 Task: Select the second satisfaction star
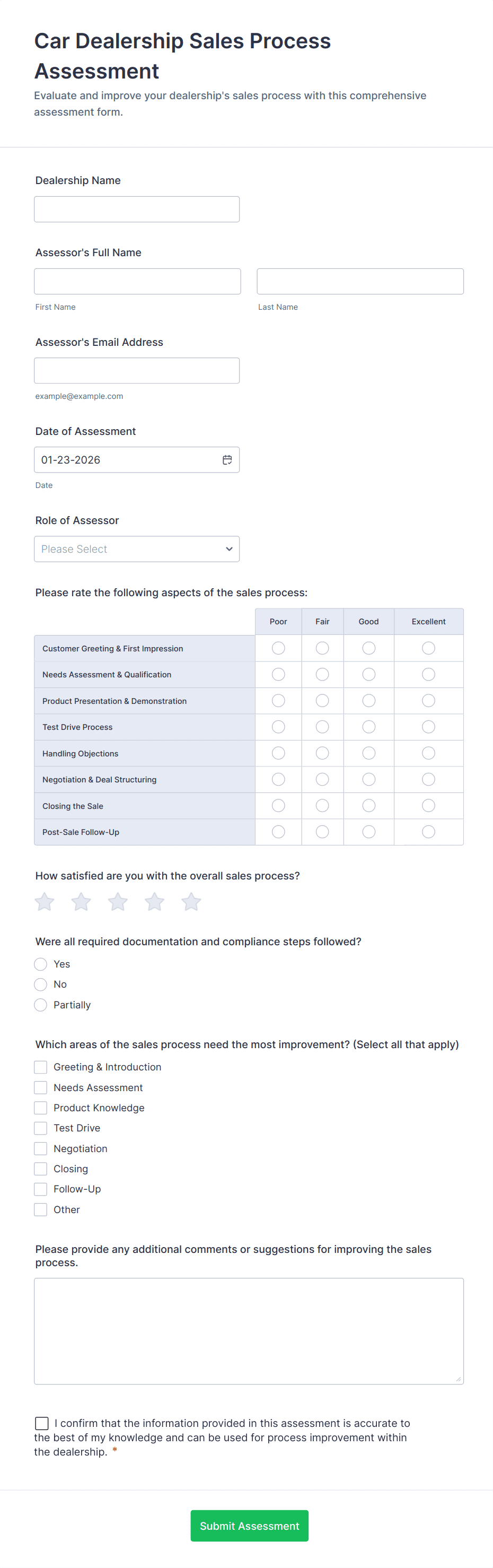[x=81, y=901]
